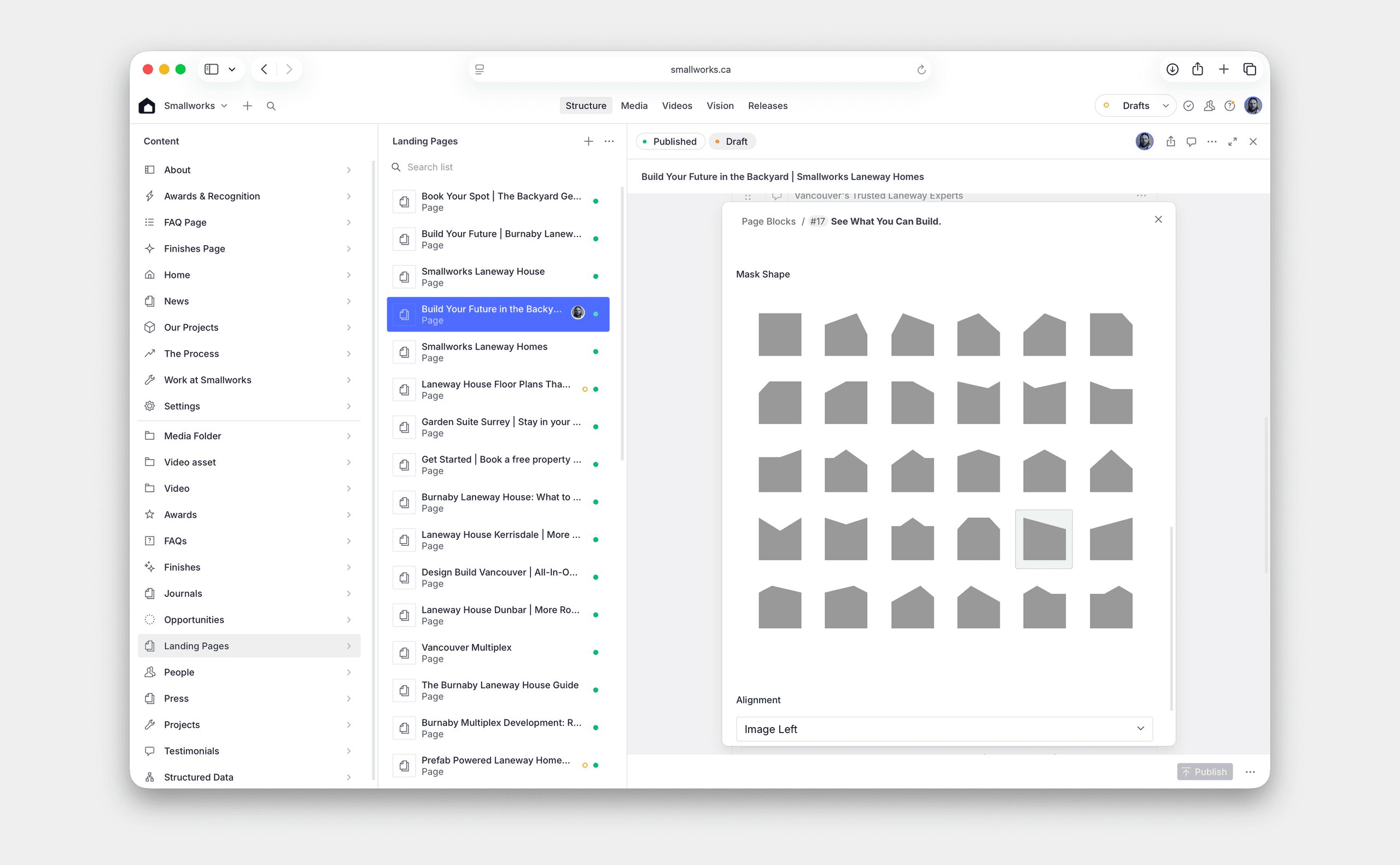Click the plus icon next to Smallworks workspace

pyautogui.click(x=247, y=106)
